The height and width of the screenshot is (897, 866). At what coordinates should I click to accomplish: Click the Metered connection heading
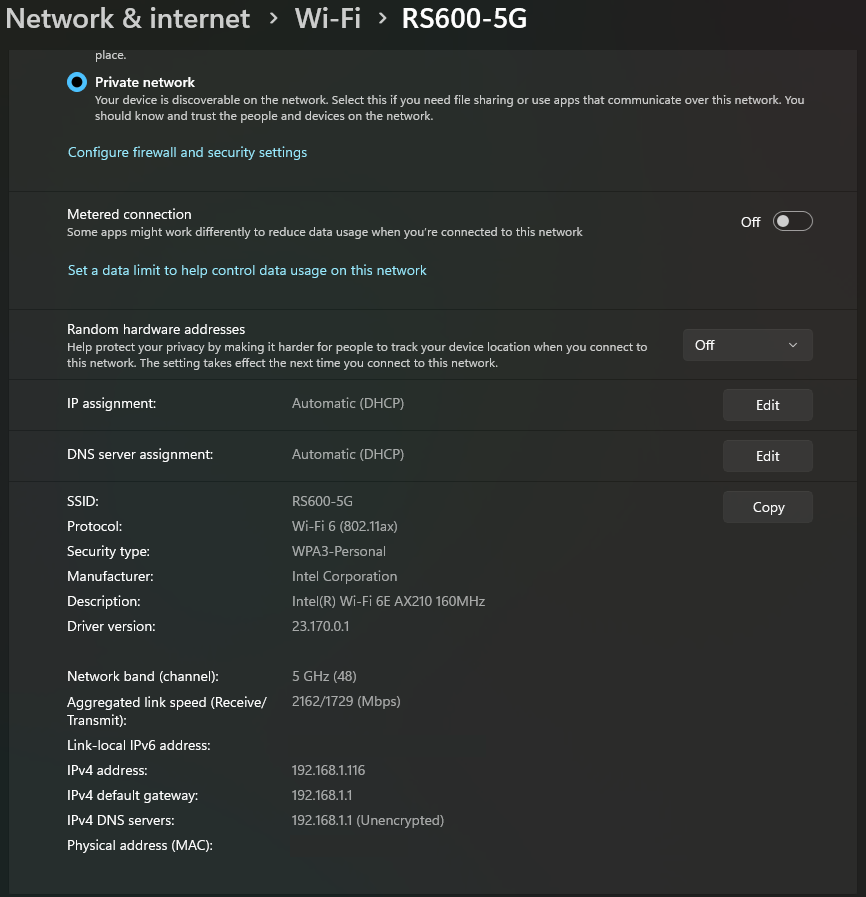(129, 214)
